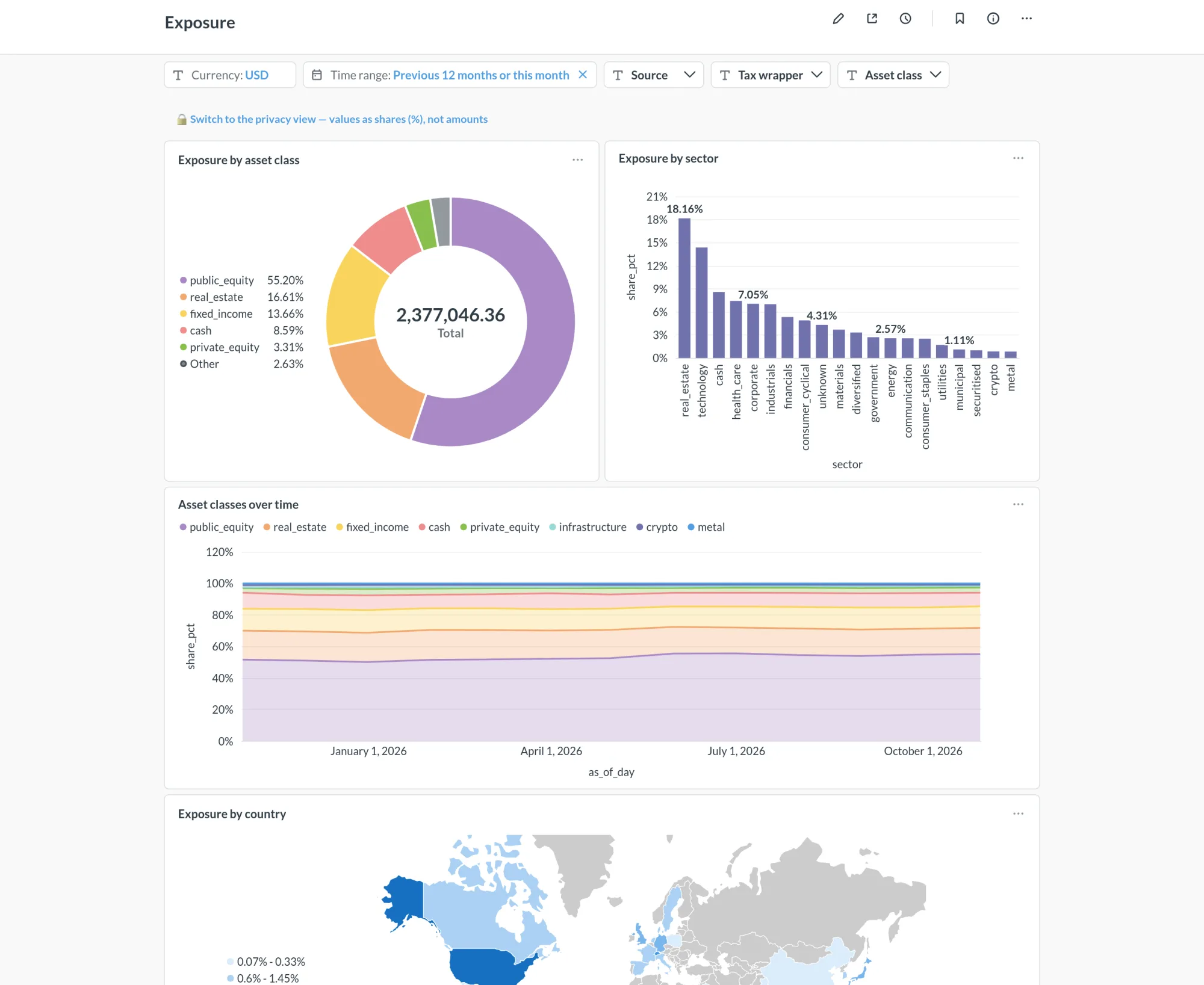Click the calendar icon in Time range filter

pos(317,75)
